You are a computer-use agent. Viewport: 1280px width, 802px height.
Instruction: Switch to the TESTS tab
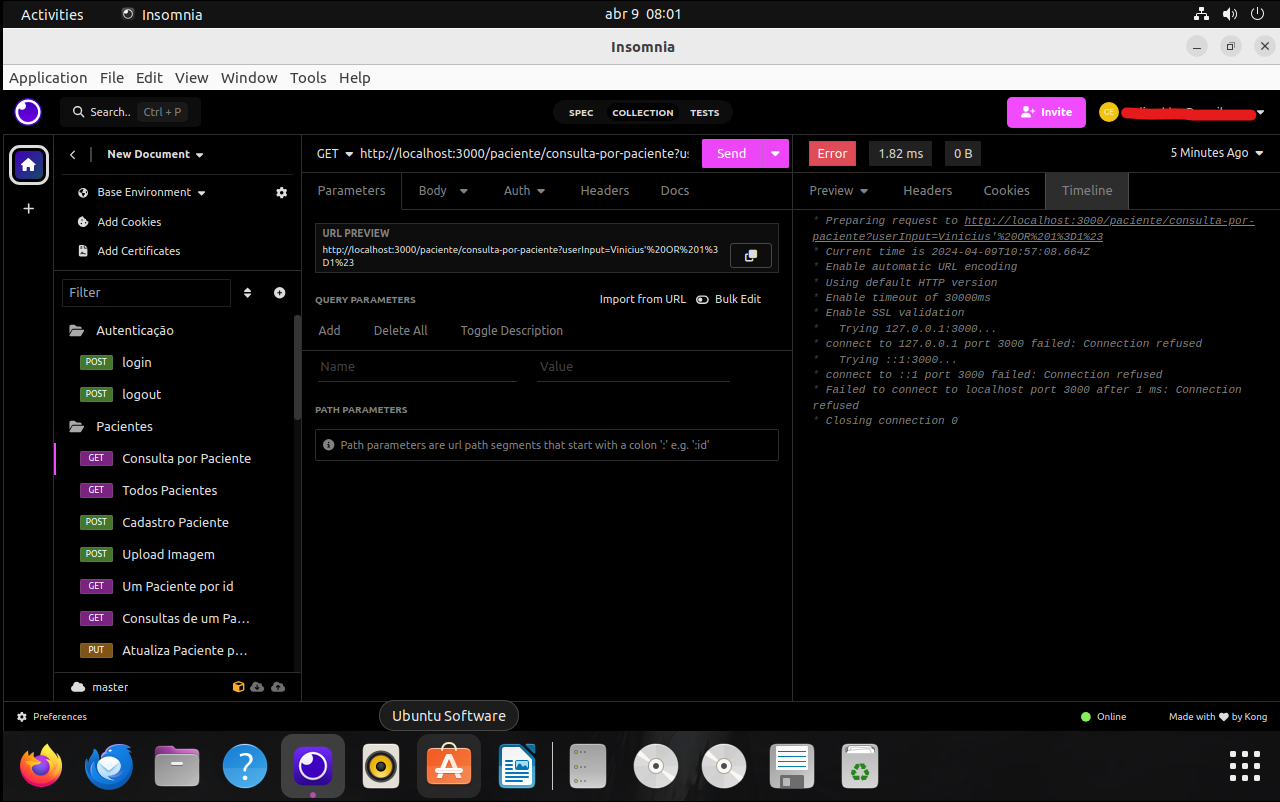pyautogui.click(x=704, y=113)
